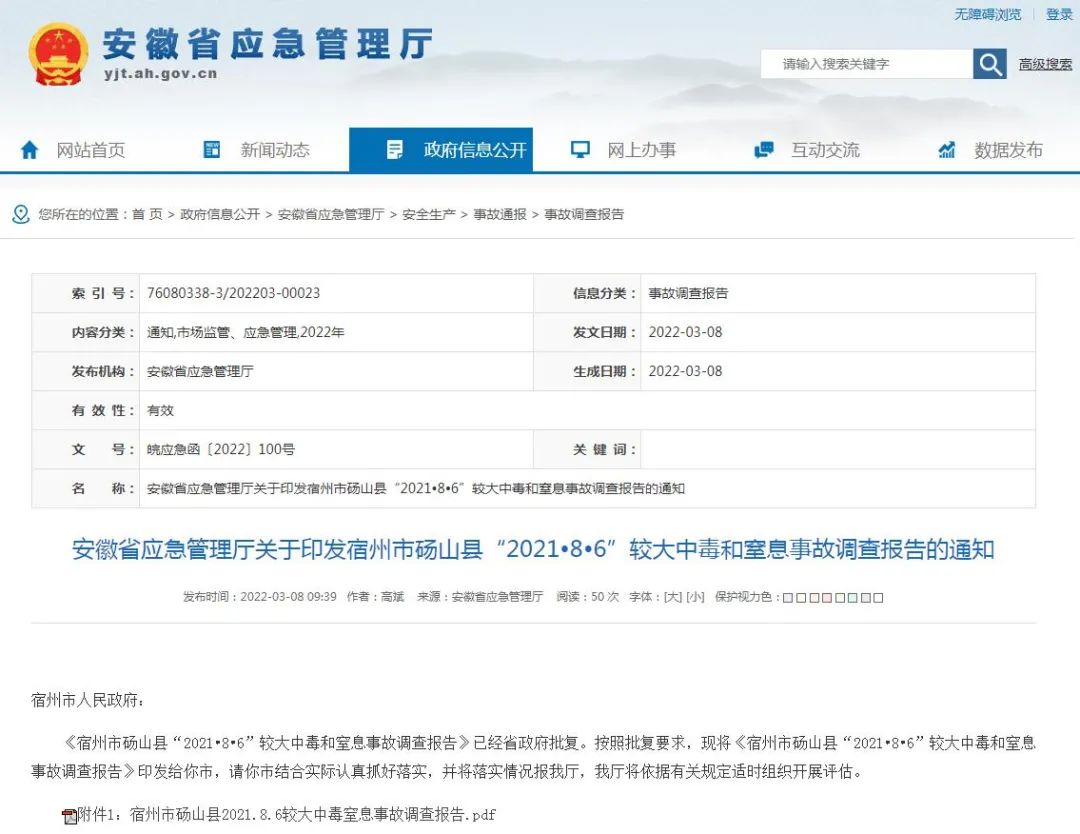
Task: Click the 内容分类 value row text
Action: pos(246,333)
